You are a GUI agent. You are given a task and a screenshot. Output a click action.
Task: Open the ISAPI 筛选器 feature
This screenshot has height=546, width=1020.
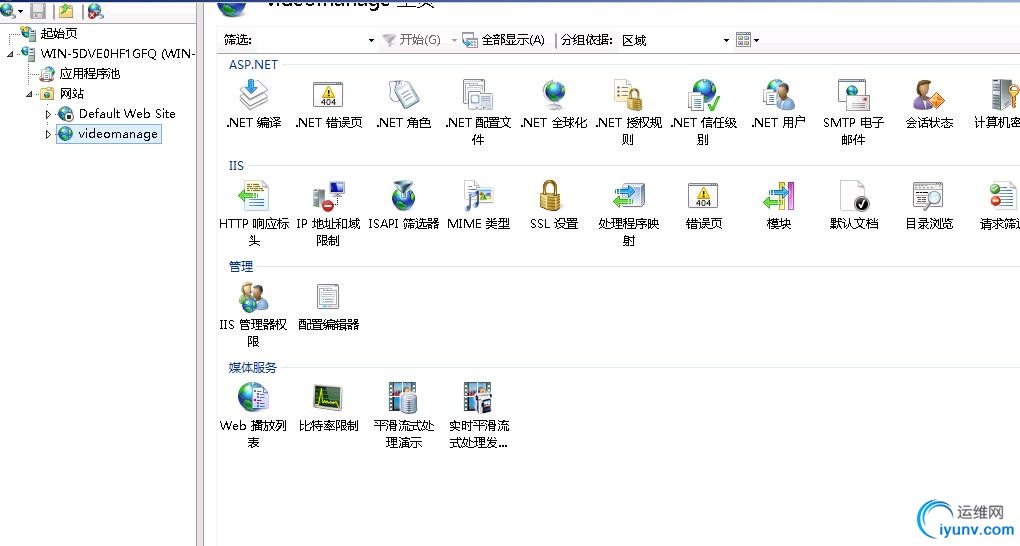pos(403,206)
